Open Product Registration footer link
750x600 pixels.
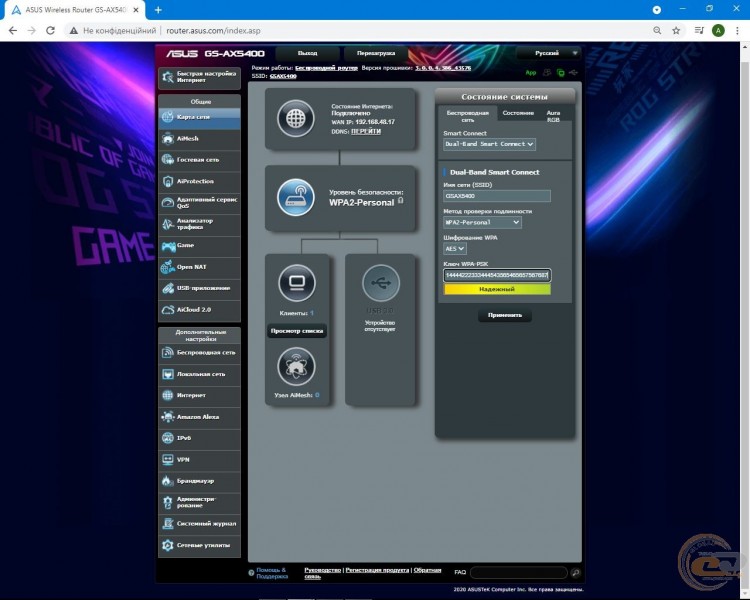[377, 570]
